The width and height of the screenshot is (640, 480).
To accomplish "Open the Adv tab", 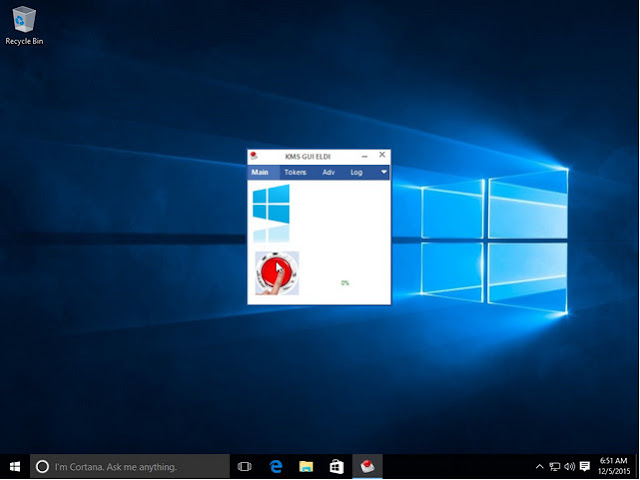I will point(329,172).
